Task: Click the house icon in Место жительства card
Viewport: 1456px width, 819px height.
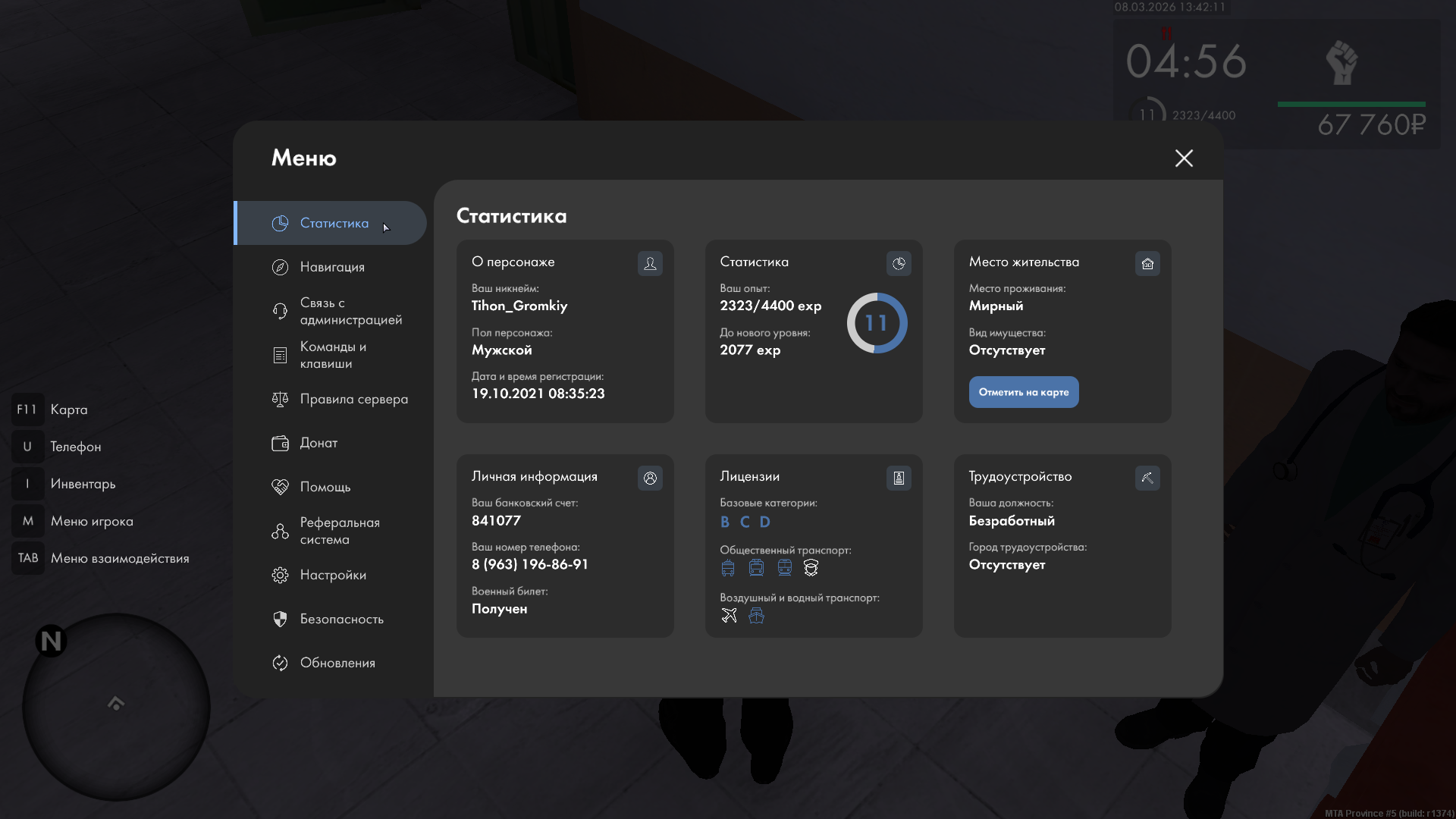Action: [1147, 263]
